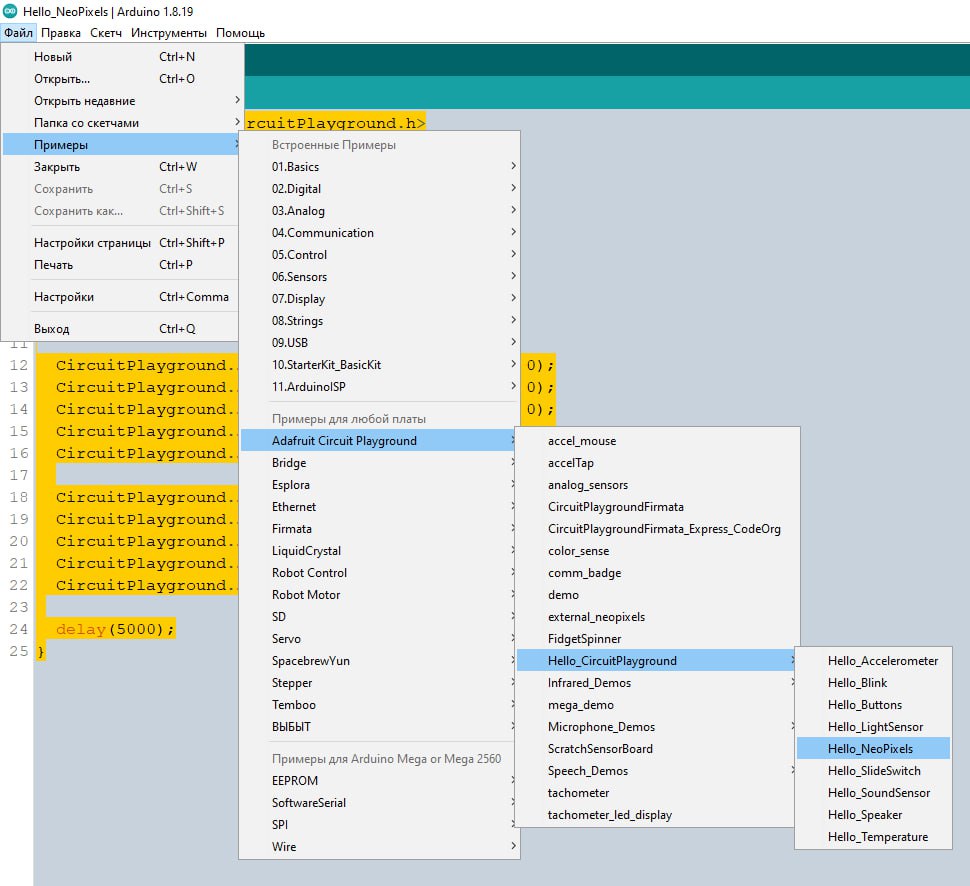Screen dimensions: 970x886
Task: Load the Hello_SlideSwitch example
Action: click(873, 770)
